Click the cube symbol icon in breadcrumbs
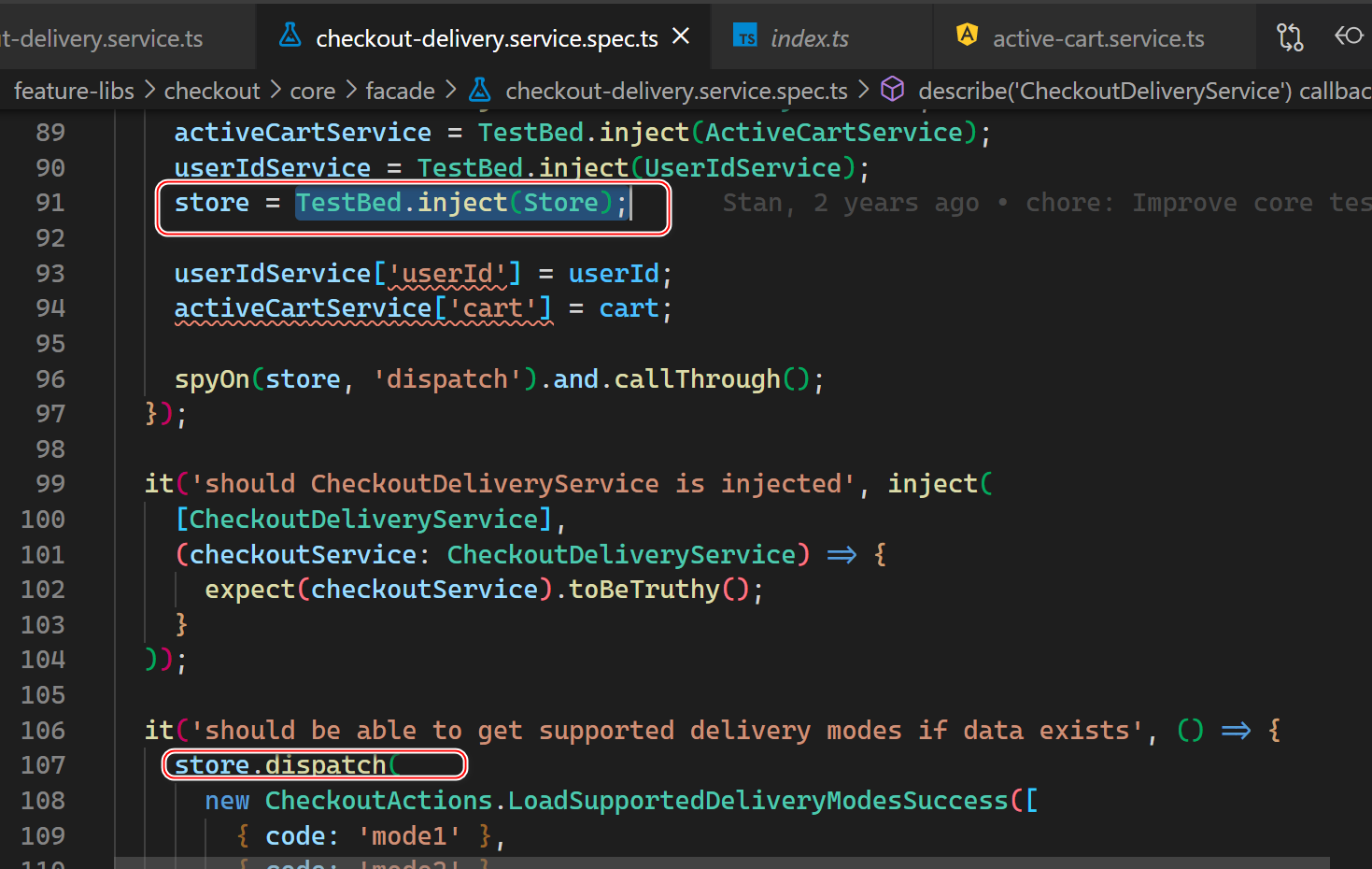The height and width of the screenshot is (869, 1372). [893, 90]
